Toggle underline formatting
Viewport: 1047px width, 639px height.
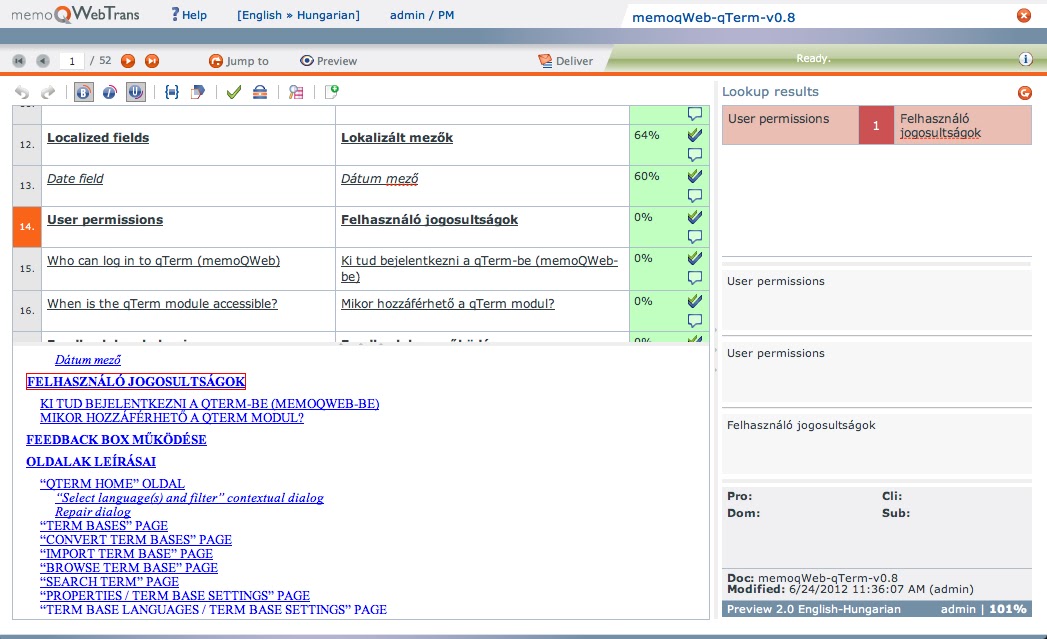(136, 92)
